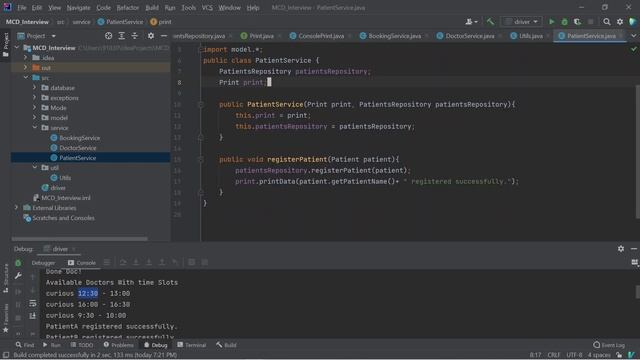
Task: Toggle scroll to end of console
Action: (x=33, y=316)
